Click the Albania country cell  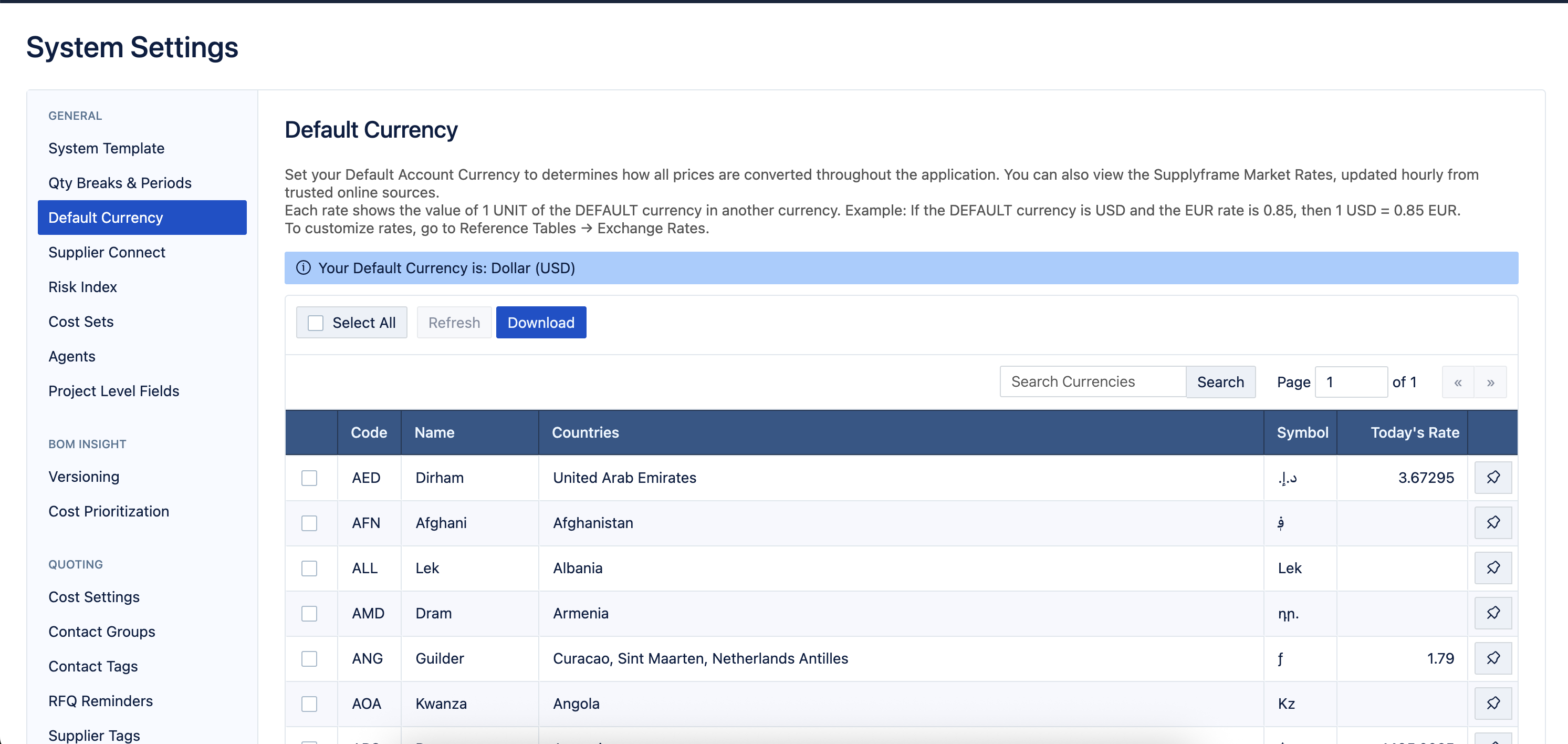[901, 568]
